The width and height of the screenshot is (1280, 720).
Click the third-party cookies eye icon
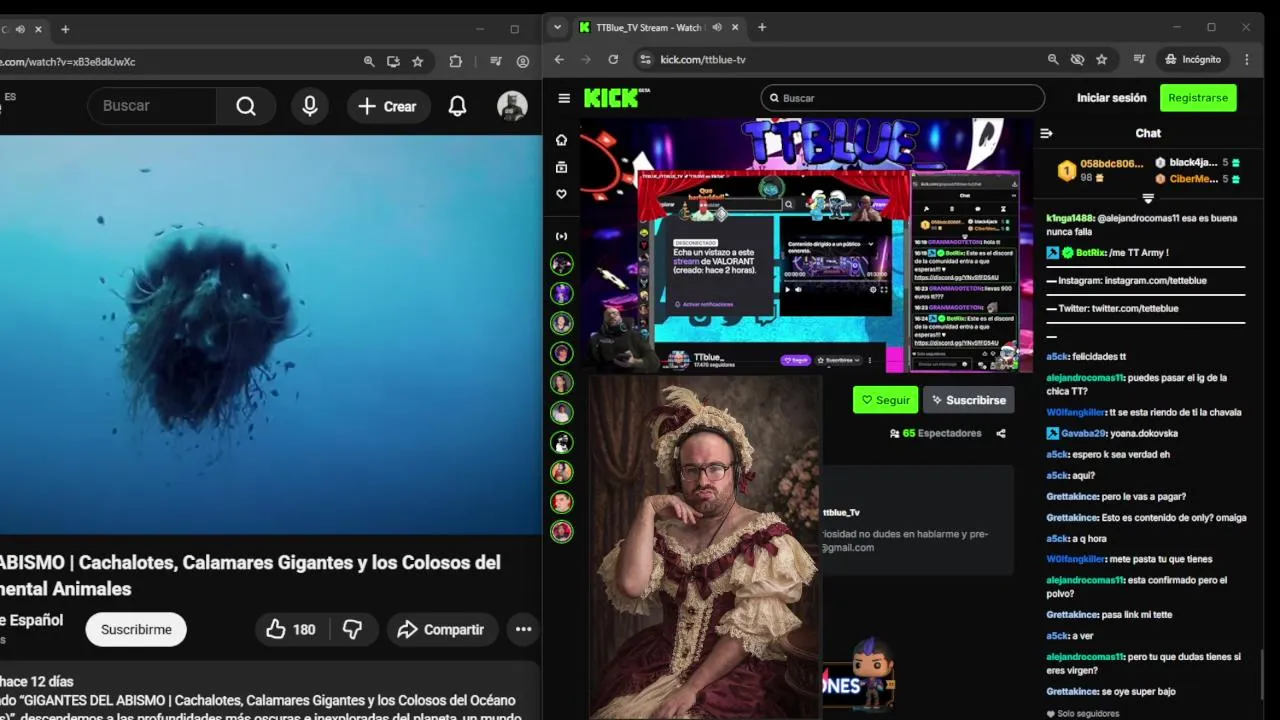[1077, 60]
